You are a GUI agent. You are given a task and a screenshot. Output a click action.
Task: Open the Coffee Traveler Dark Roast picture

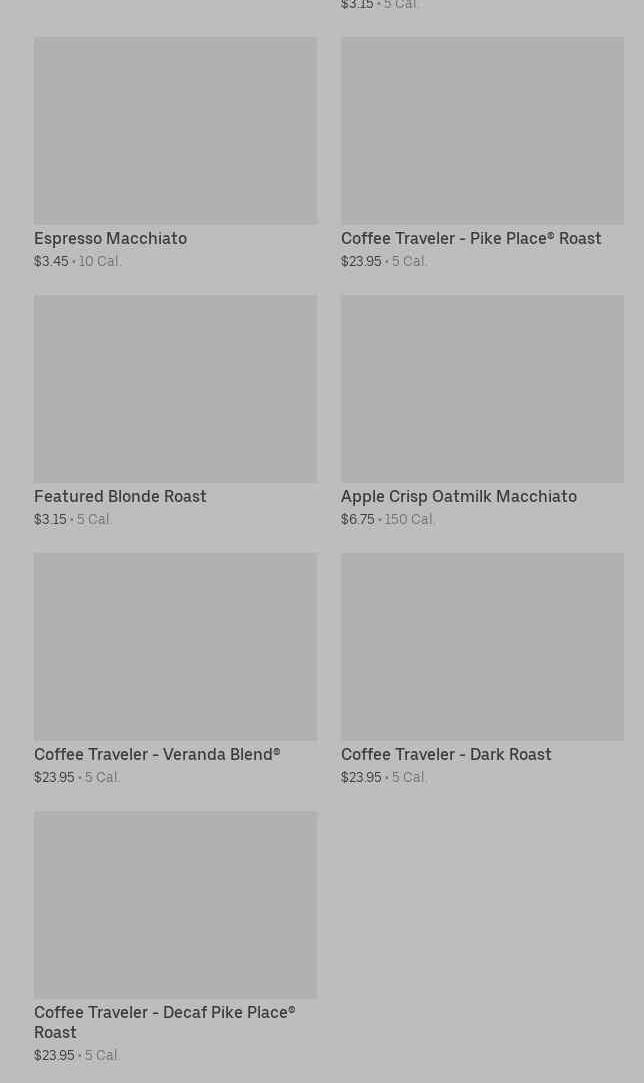[482, 646]
